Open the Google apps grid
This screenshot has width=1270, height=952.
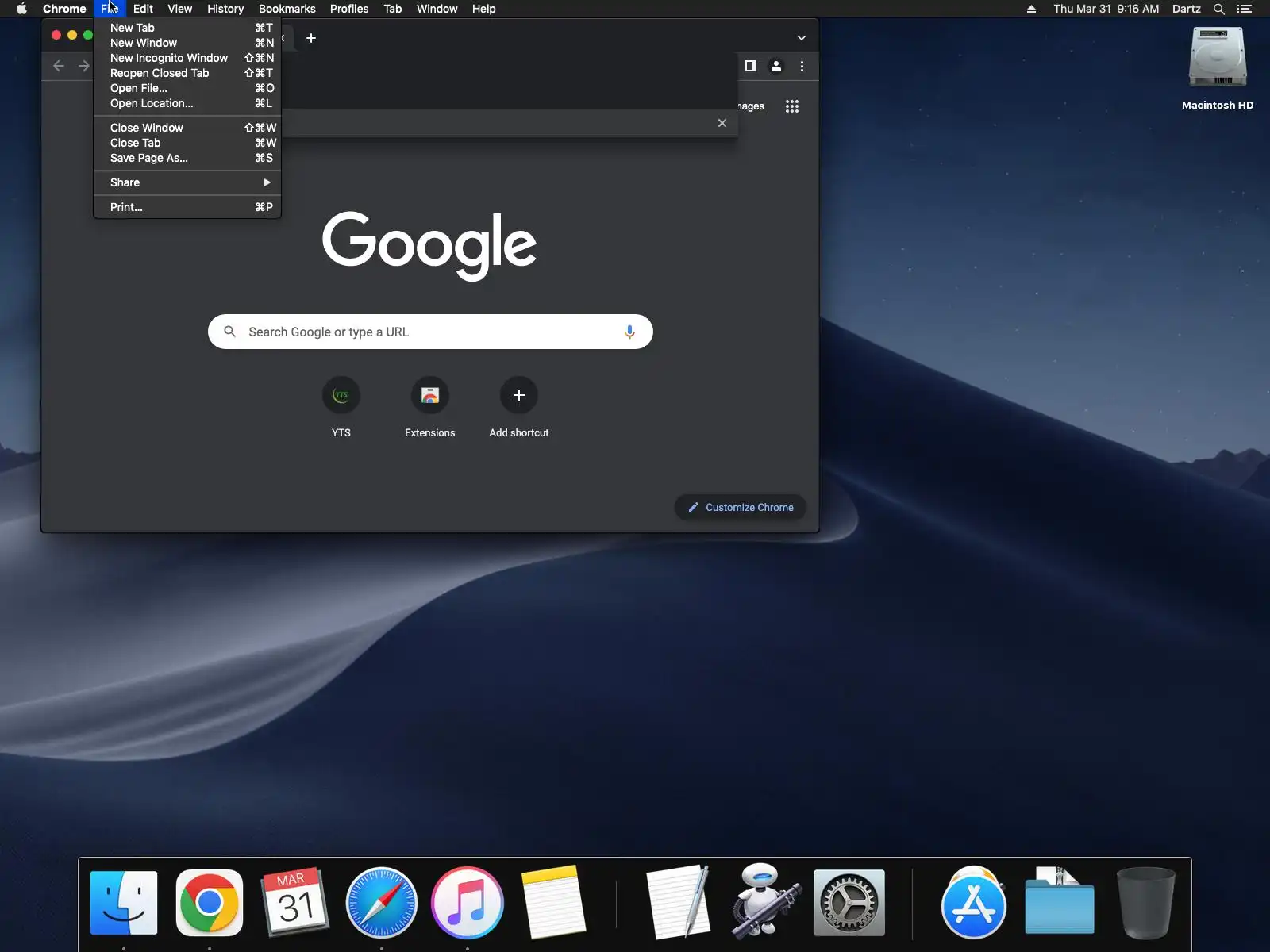click(x=792, y=106)
